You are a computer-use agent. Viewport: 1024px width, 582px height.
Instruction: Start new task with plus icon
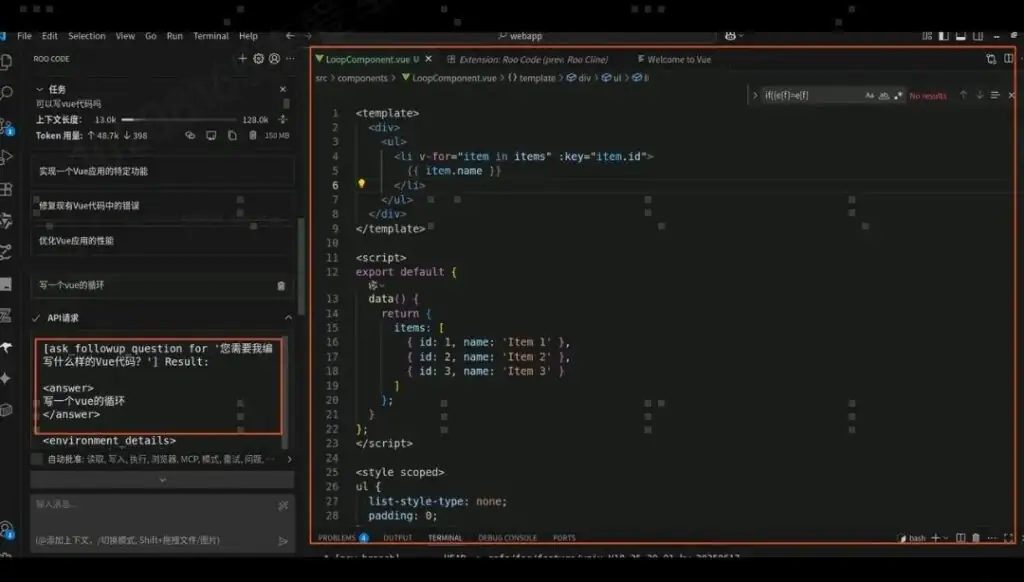point(242,58)
